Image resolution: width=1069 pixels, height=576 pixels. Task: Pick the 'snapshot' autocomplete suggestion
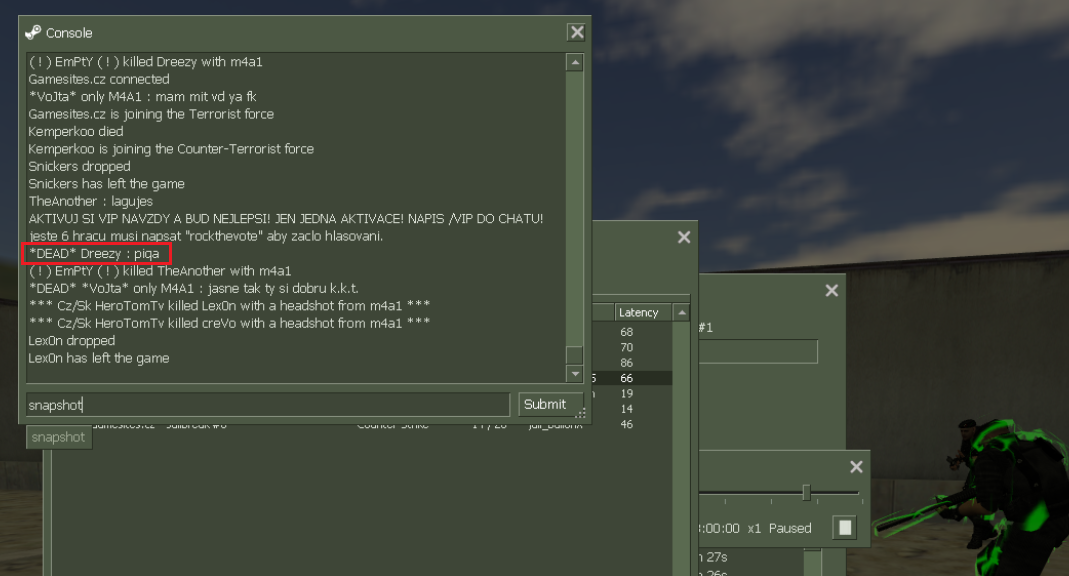(59, 437)
